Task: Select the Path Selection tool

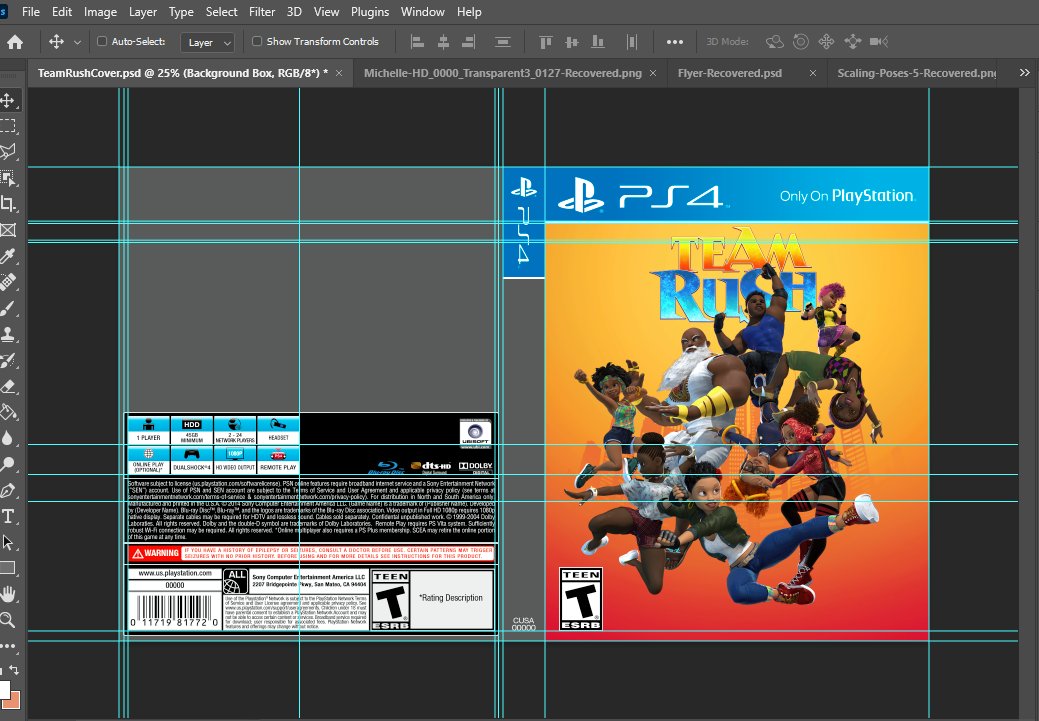Action: click(x=8, y=542)
